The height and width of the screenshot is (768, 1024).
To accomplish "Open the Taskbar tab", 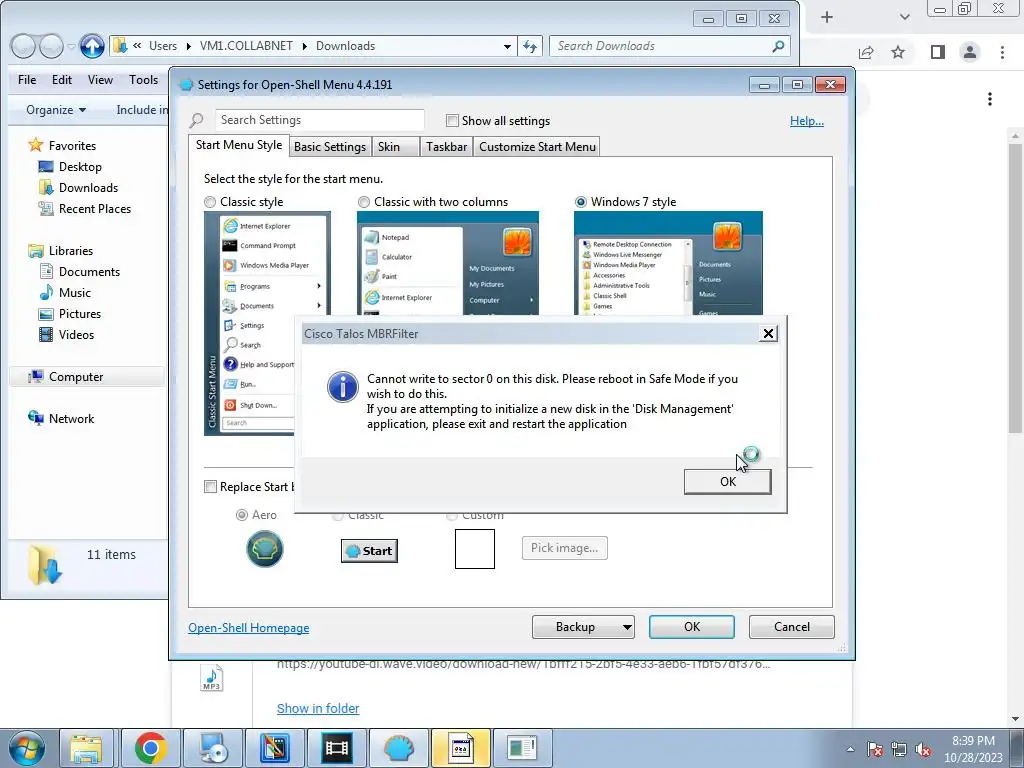I will click(446, 146).
